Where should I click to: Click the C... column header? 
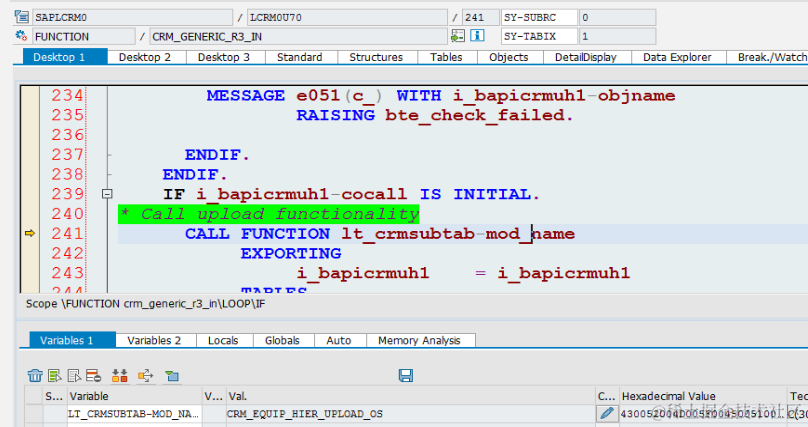[607, 396]
